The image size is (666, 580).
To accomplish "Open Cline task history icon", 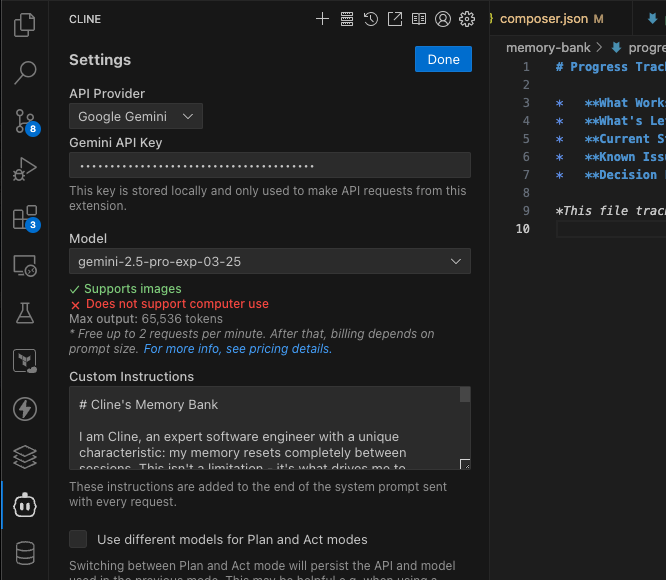I will click(371, 19).
